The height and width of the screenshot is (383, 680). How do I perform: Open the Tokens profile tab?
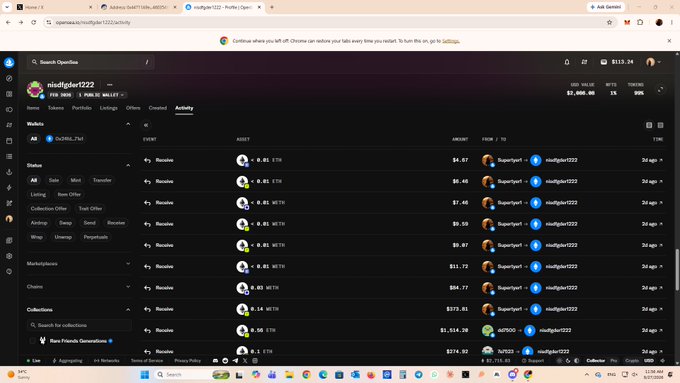[x=56, y=108]
